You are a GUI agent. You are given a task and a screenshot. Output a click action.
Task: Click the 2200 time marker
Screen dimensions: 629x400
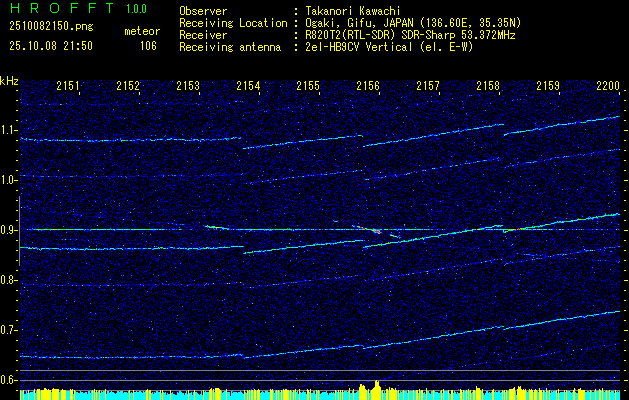pyautogui.click(x=608, y=85)
